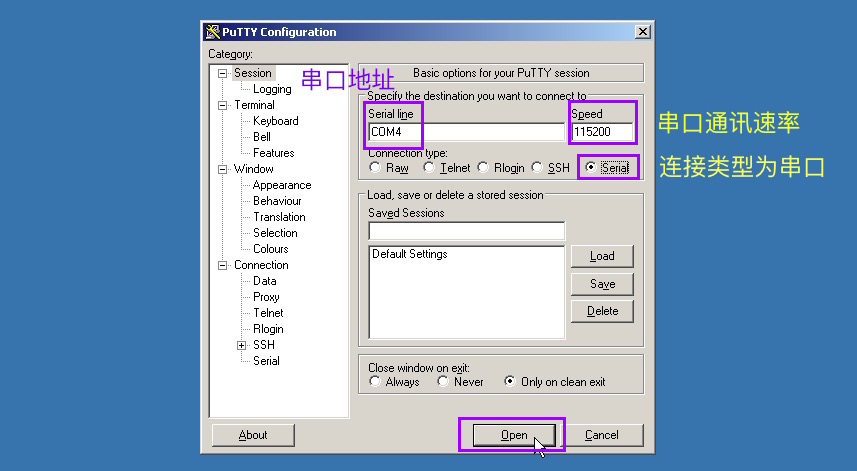Open Serial settings in category tree
The height and width of the screenshot is (471, 857).
(266, 361)
